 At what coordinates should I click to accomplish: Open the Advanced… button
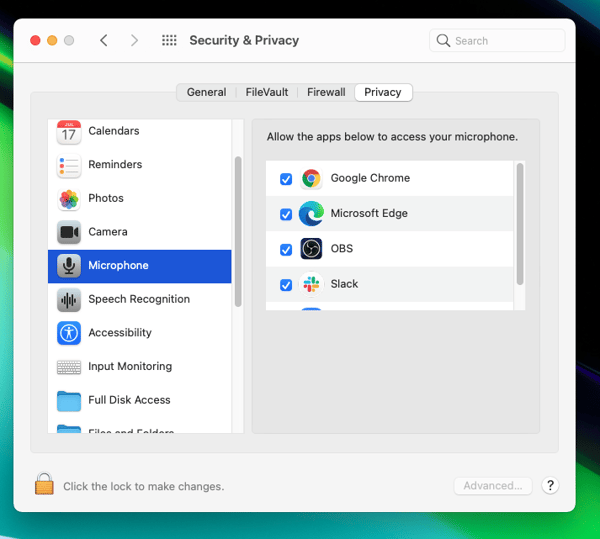(493, 486)
